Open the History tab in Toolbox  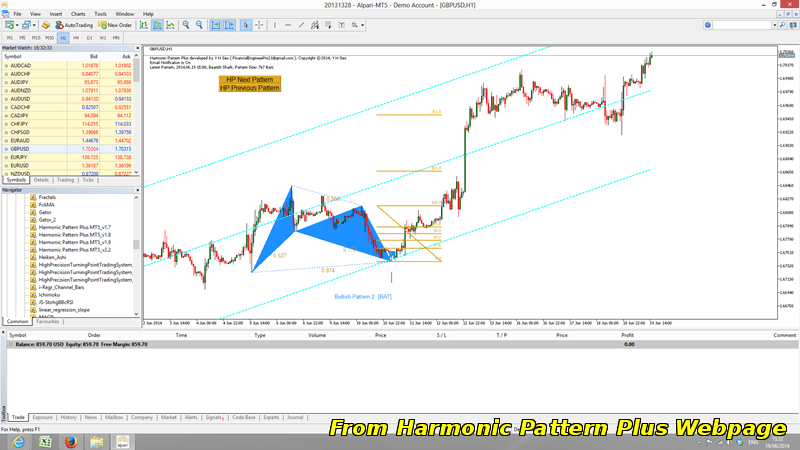coord(68,417)
